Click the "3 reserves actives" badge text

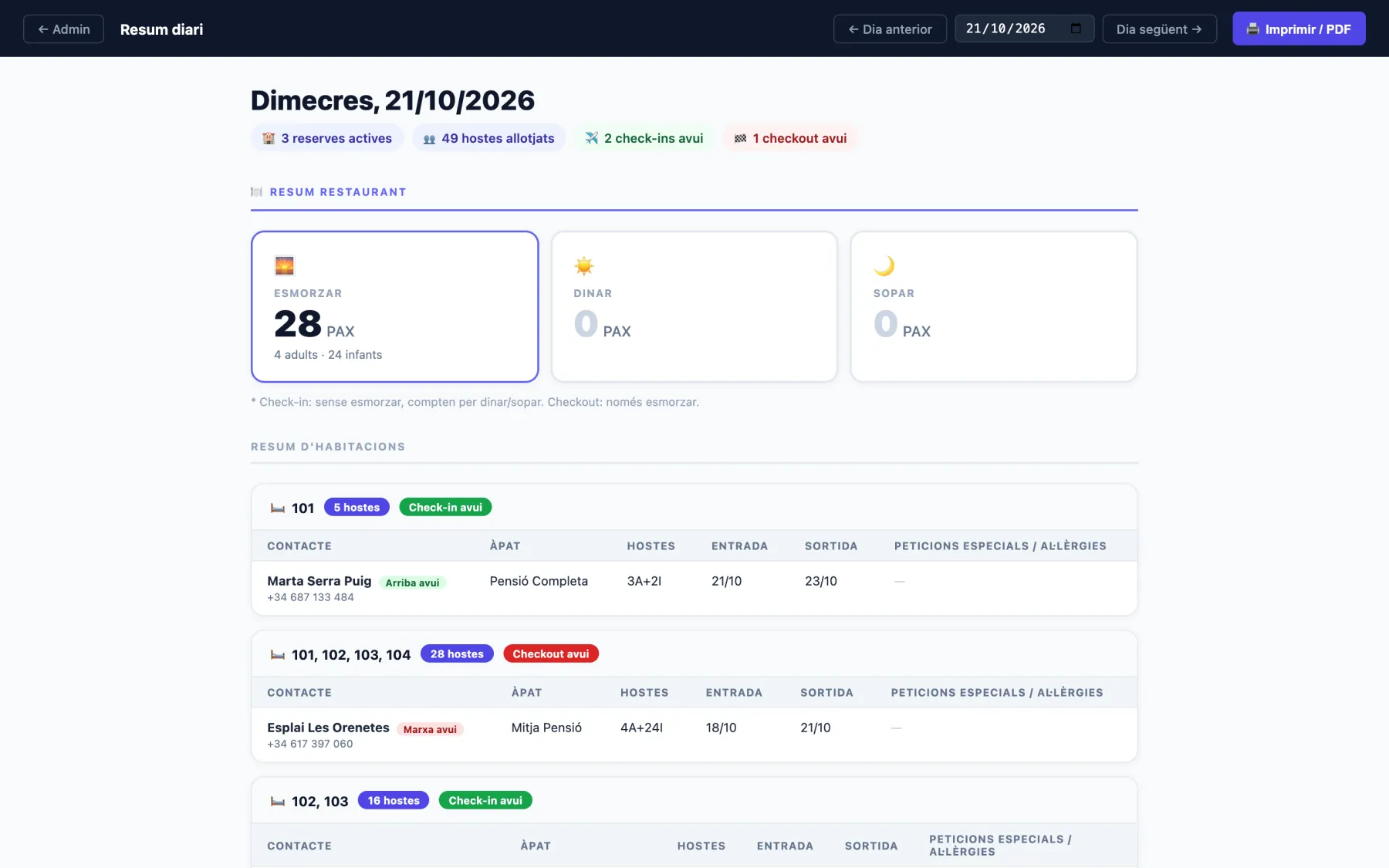click(336, 138)
